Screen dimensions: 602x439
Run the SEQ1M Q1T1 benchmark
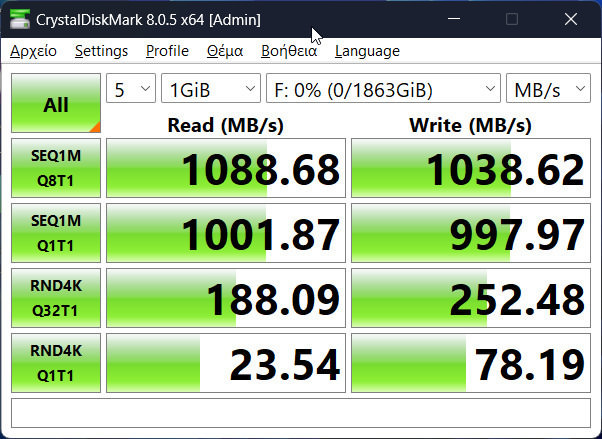tap(55, 233)
